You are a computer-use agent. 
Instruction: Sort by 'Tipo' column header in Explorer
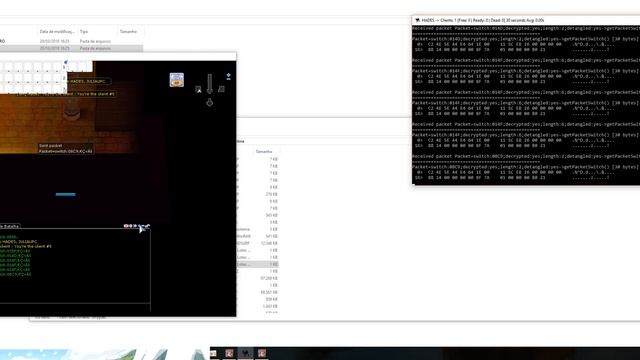tap(84, 31)
